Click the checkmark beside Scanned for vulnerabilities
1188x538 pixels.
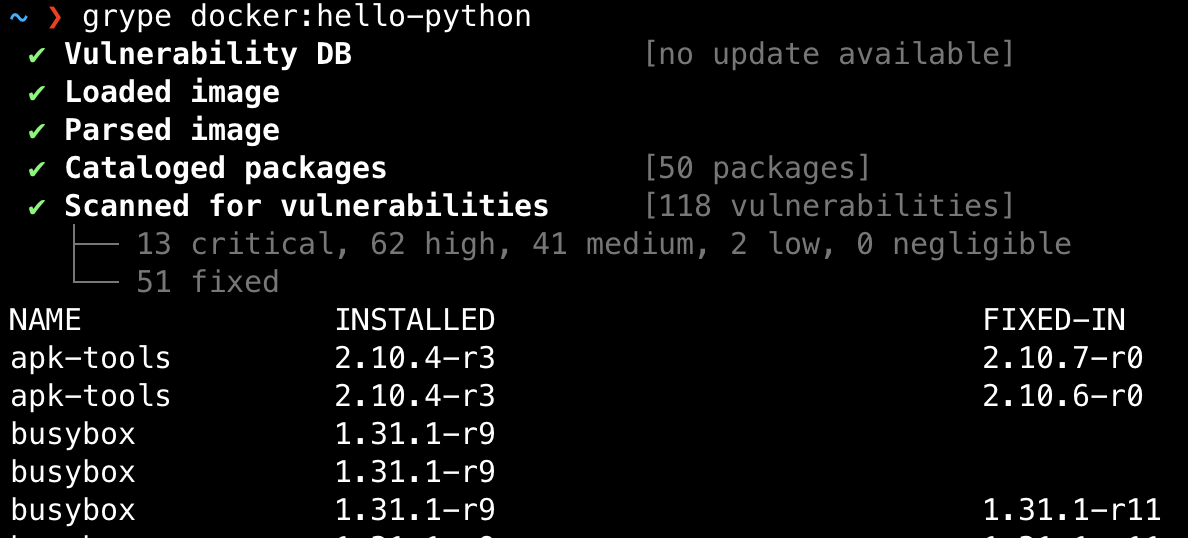tap(37, 207)
